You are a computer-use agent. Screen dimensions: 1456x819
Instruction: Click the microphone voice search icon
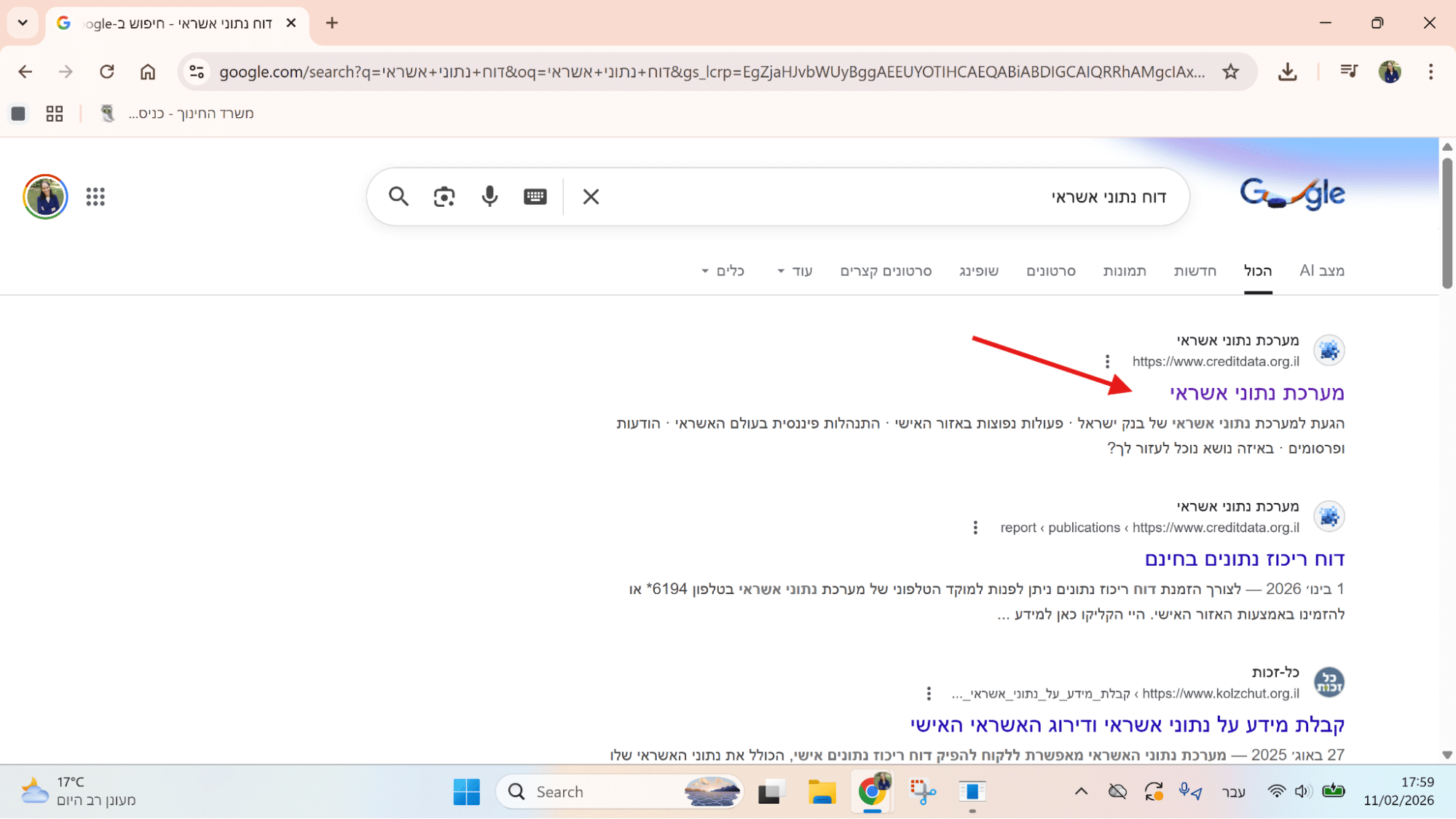pos(489,197)
